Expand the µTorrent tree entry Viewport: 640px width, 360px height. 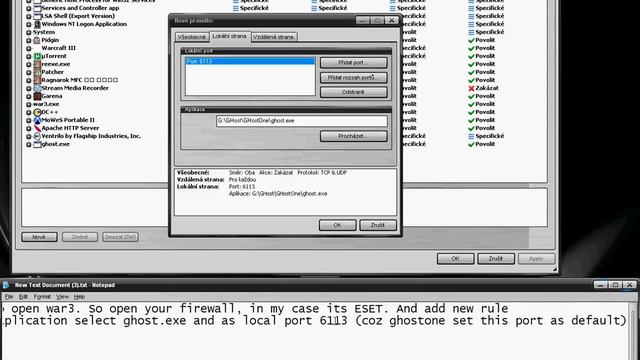coord(29,56)
